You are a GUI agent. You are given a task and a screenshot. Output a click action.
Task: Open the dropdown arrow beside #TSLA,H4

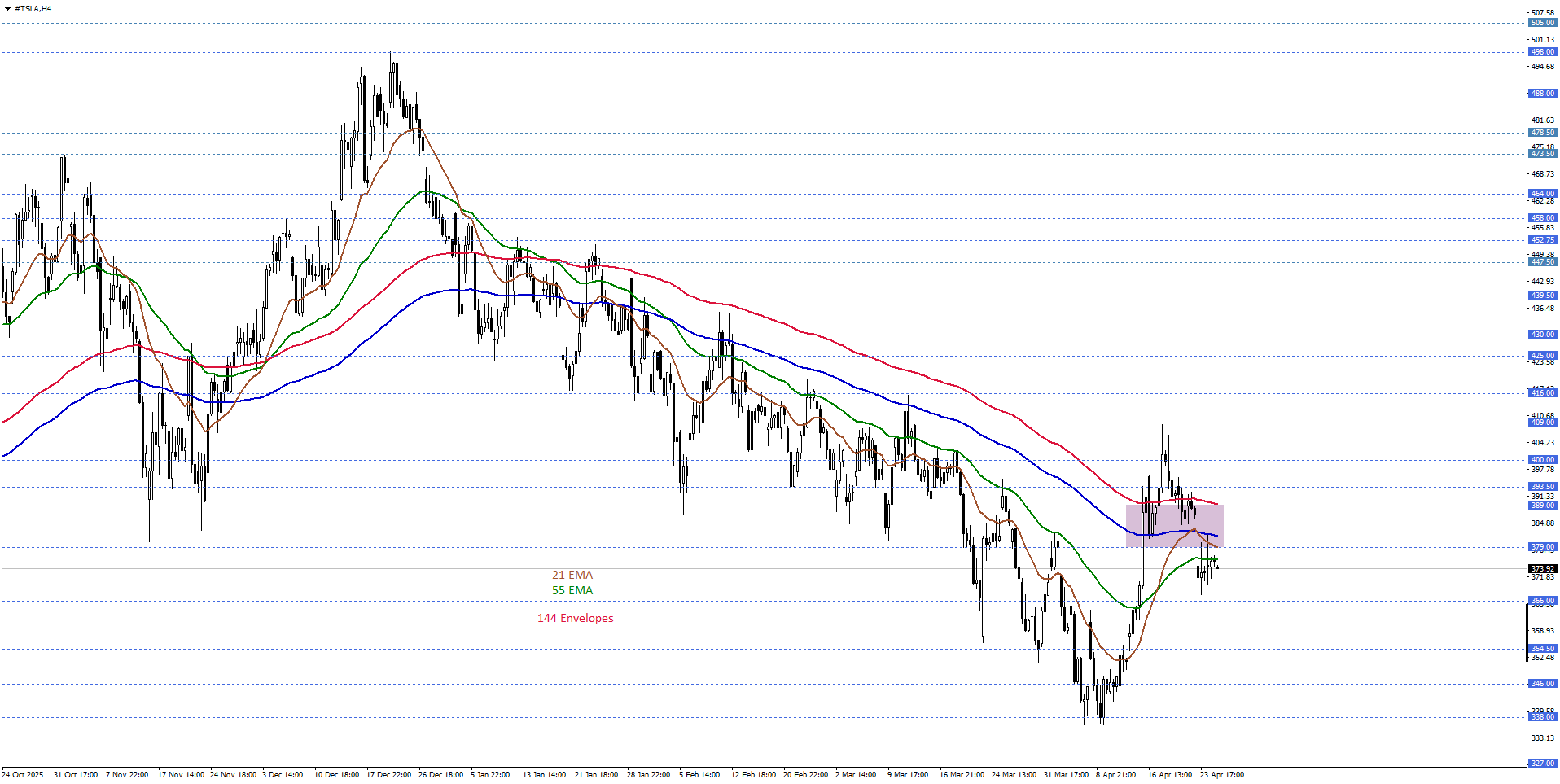[x=7, y=9]
